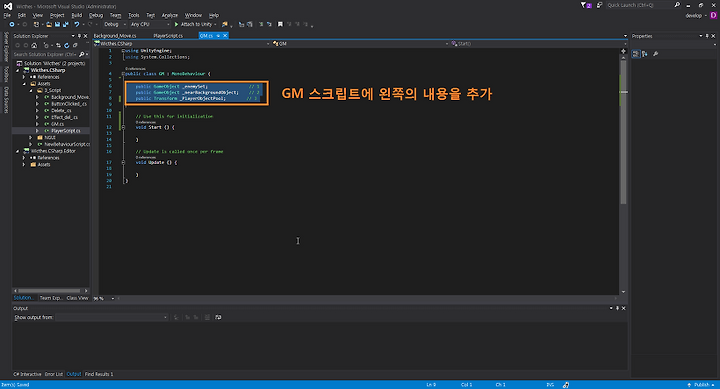Switch to the Team Explorer tab

[51, 298]
